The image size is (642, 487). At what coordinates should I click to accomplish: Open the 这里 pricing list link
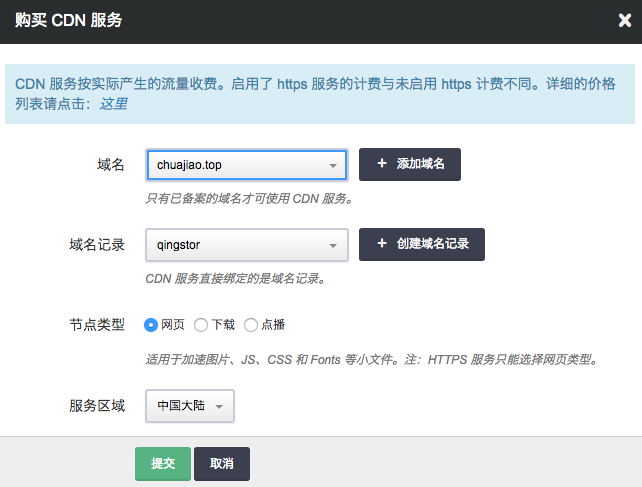tap(113, 103)
